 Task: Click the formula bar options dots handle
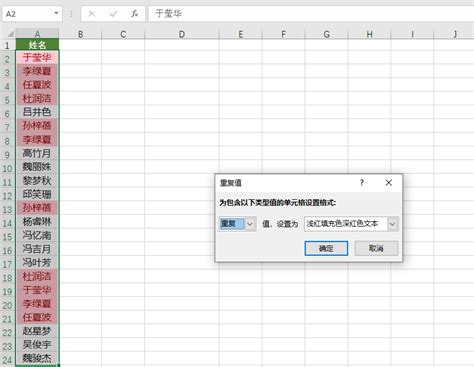71,14
